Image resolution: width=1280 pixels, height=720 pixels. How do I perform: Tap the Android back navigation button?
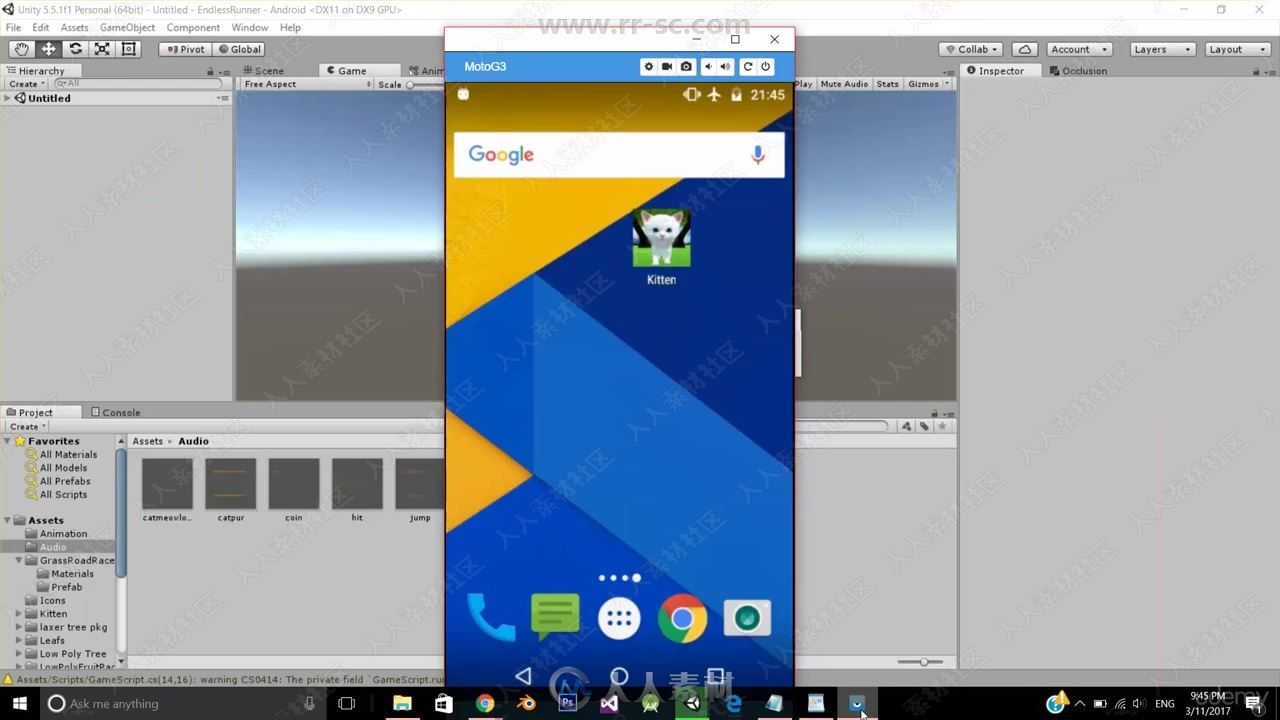tap(523, 677)
